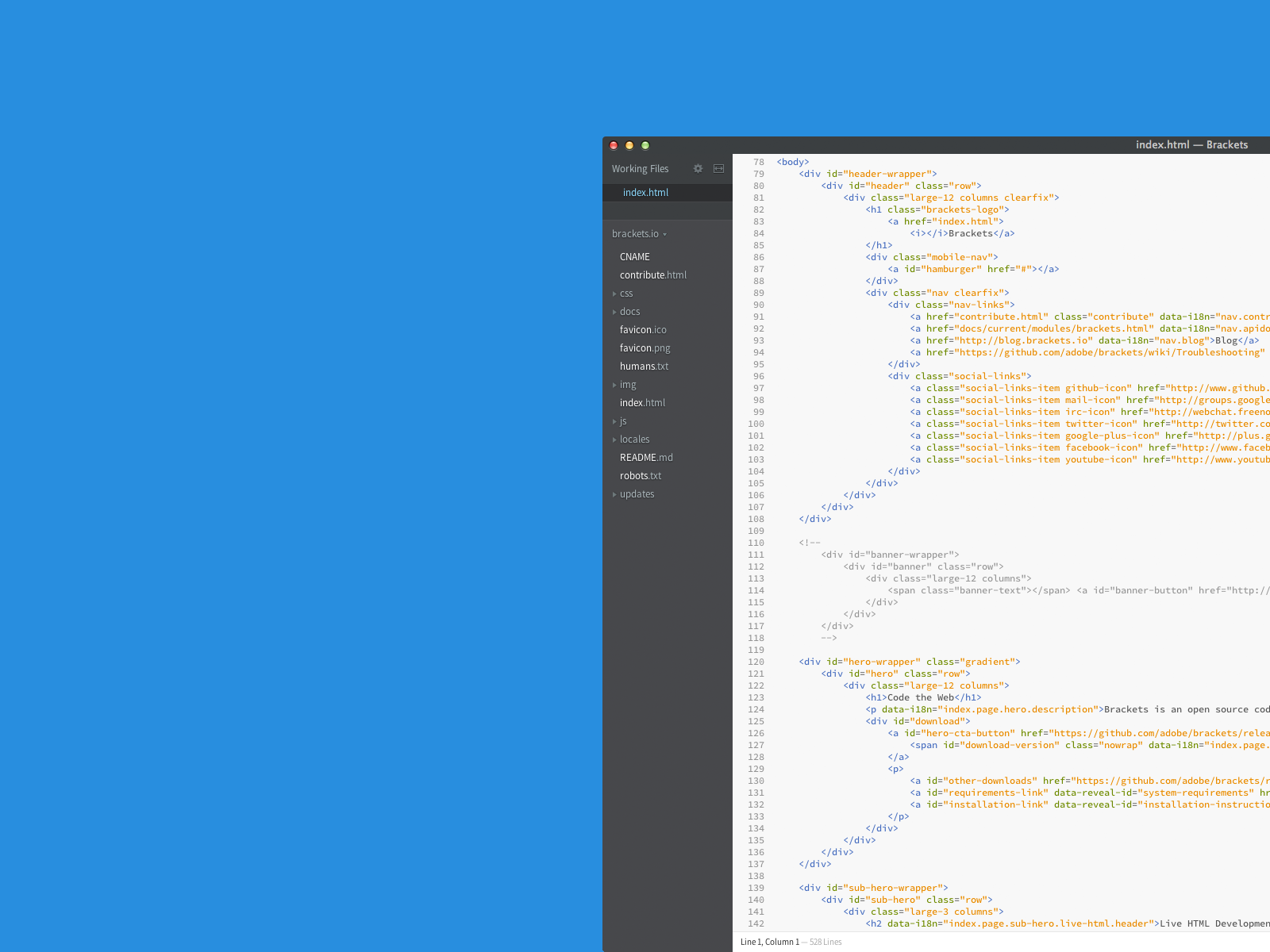Viewport: 1270px width, 952px height.
Task: Click "other-downloads" id on line 130
Action: [990, 781]
